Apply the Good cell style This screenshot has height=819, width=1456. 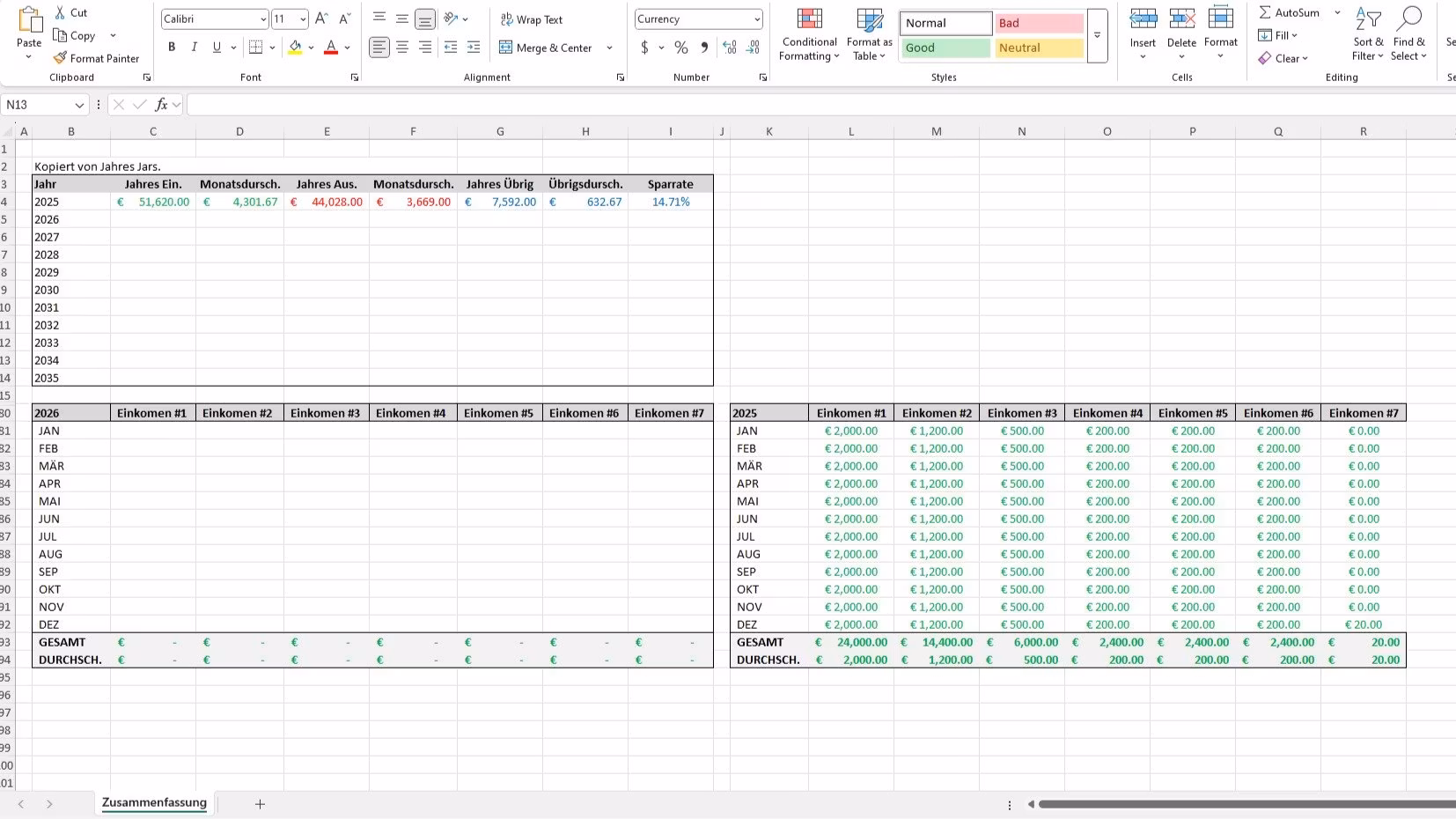[x=945, y=48]
